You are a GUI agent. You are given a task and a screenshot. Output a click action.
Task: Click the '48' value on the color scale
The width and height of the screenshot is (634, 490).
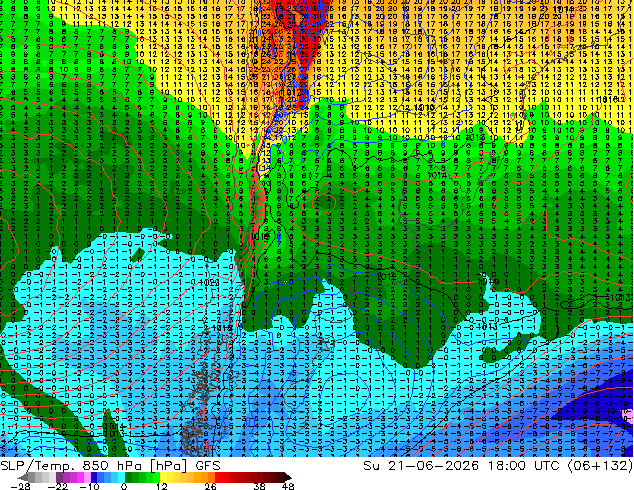tap(288, 486)
